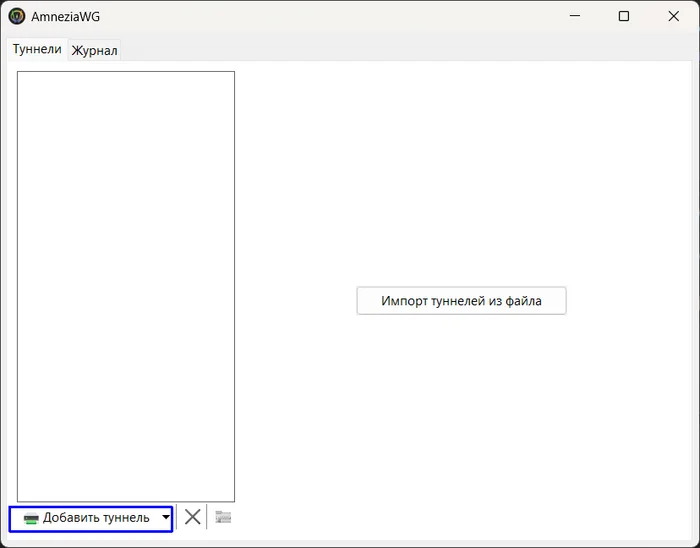Click Импорт туннелей из файла button
The image size is (700, 548).
click(461, 301)
